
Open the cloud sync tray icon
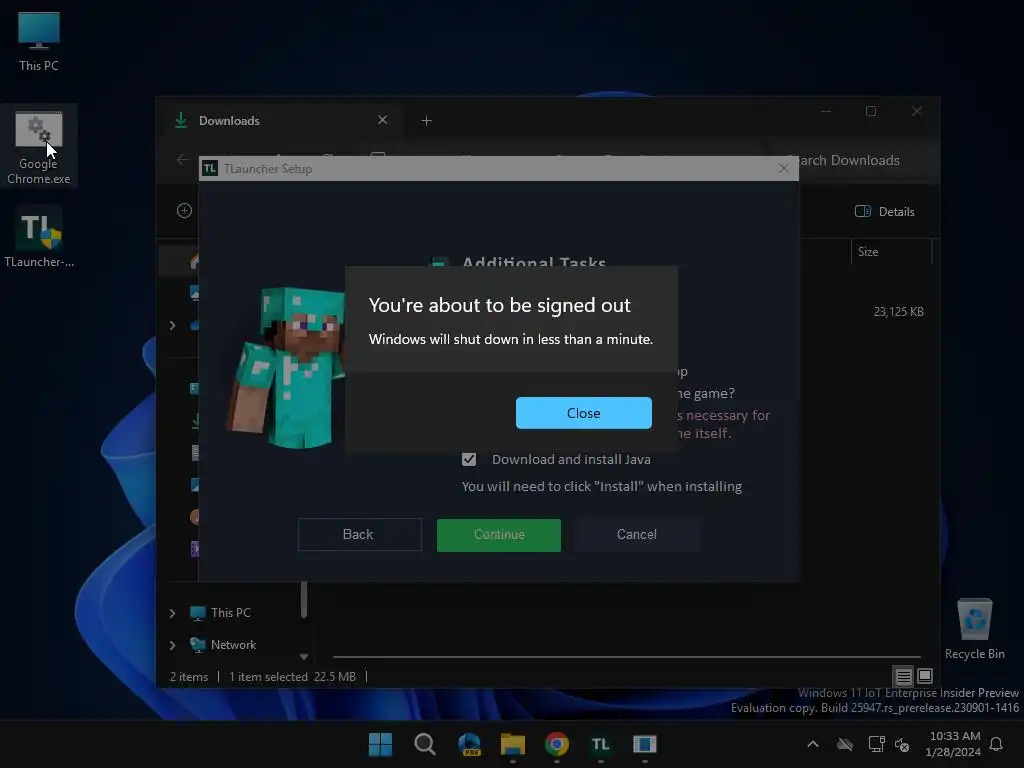tap(845, 744)
